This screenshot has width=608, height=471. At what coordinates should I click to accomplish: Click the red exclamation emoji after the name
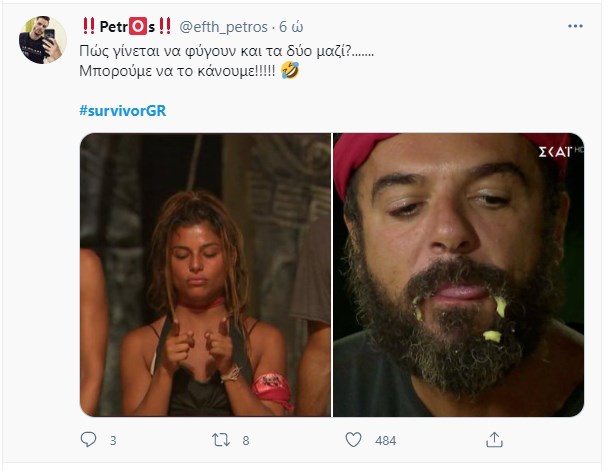click(164, 23)
